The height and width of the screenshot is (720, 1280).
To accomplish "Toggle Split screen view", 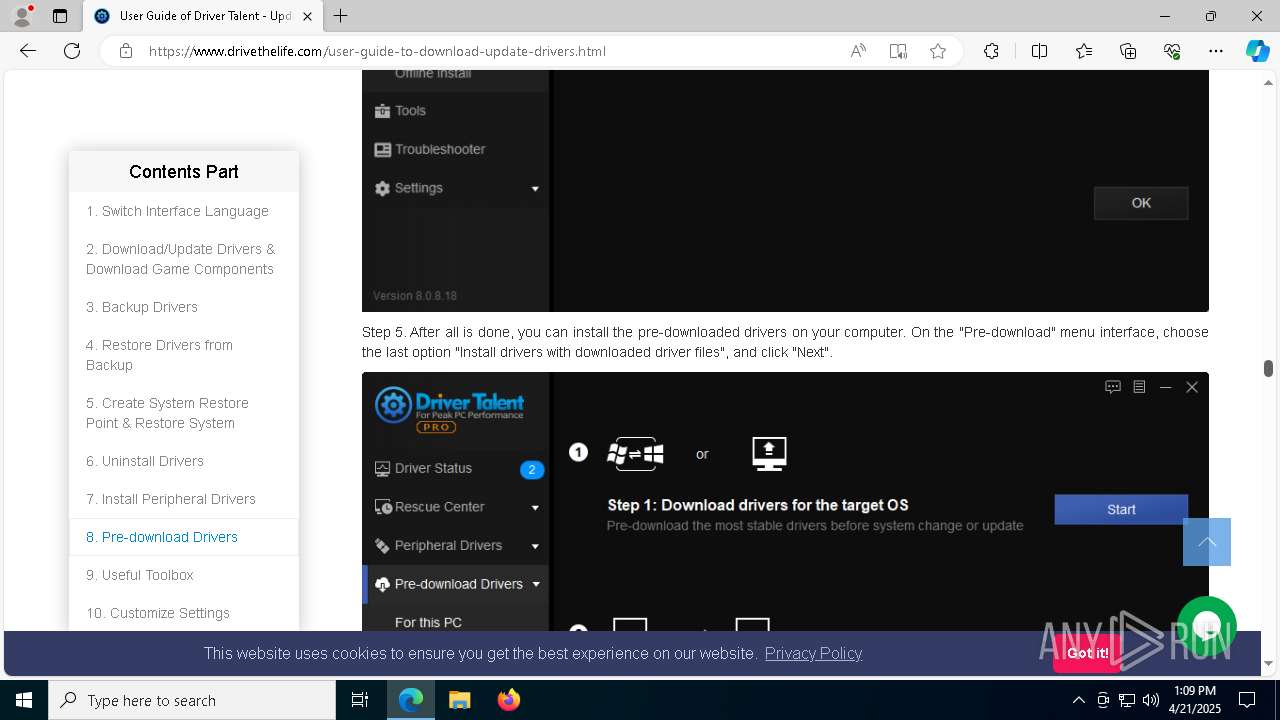I will [x=1039, y=51].
